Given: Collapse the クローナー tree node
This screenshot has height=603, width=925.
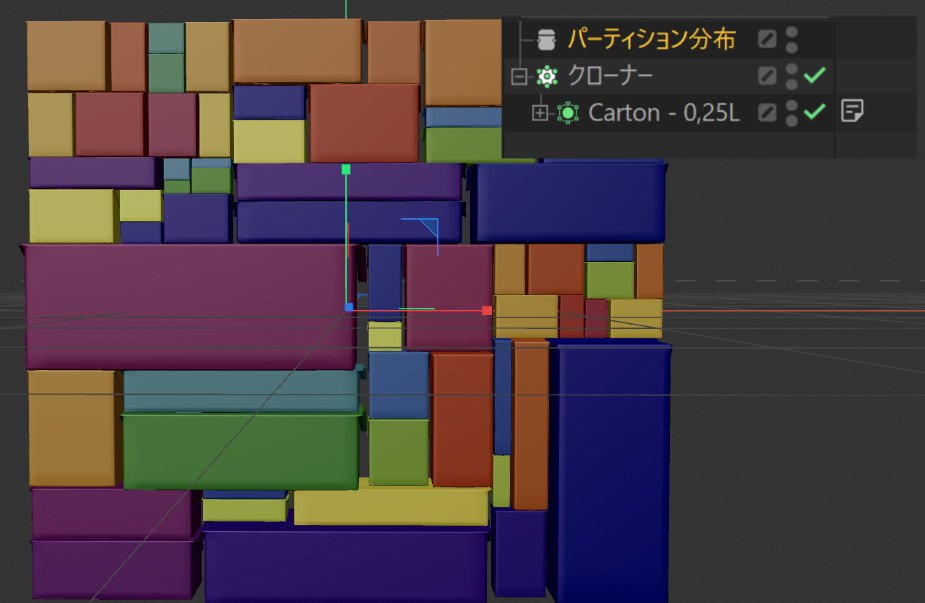Looking at the screenshot, I should click(x=518, y=76).
